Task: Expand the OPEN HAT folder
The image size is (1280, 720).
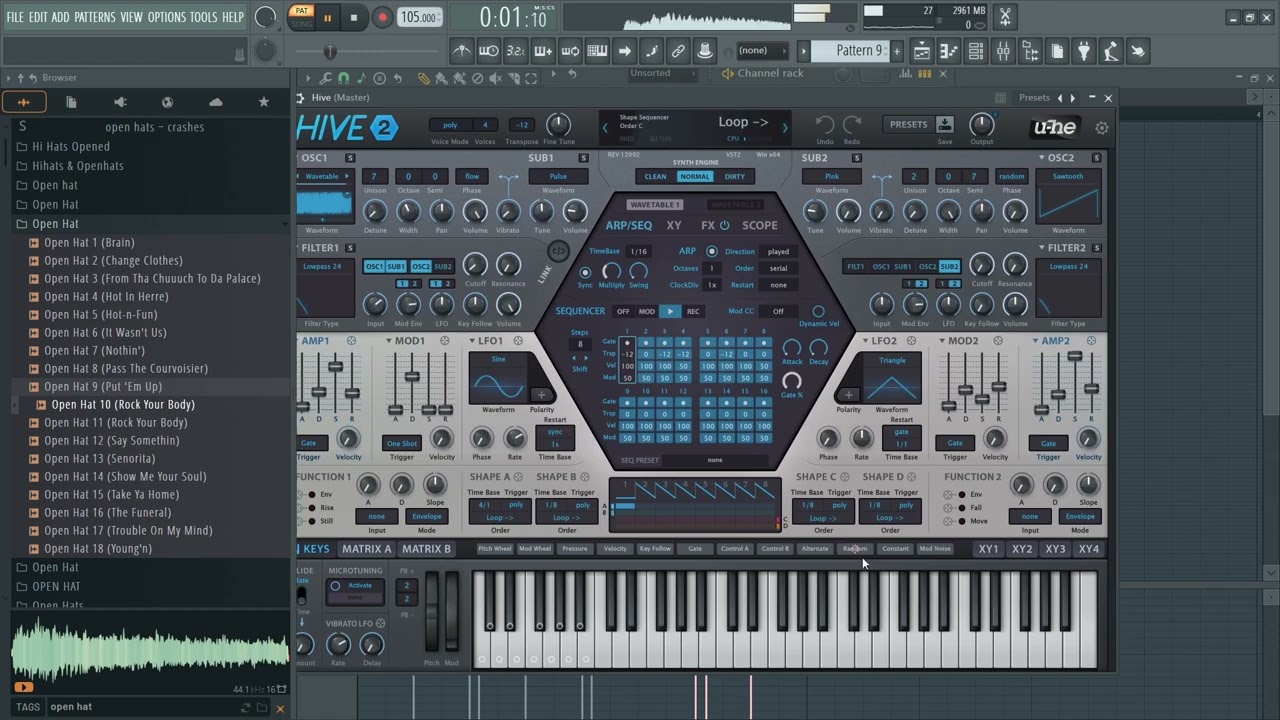Action: 56,586
